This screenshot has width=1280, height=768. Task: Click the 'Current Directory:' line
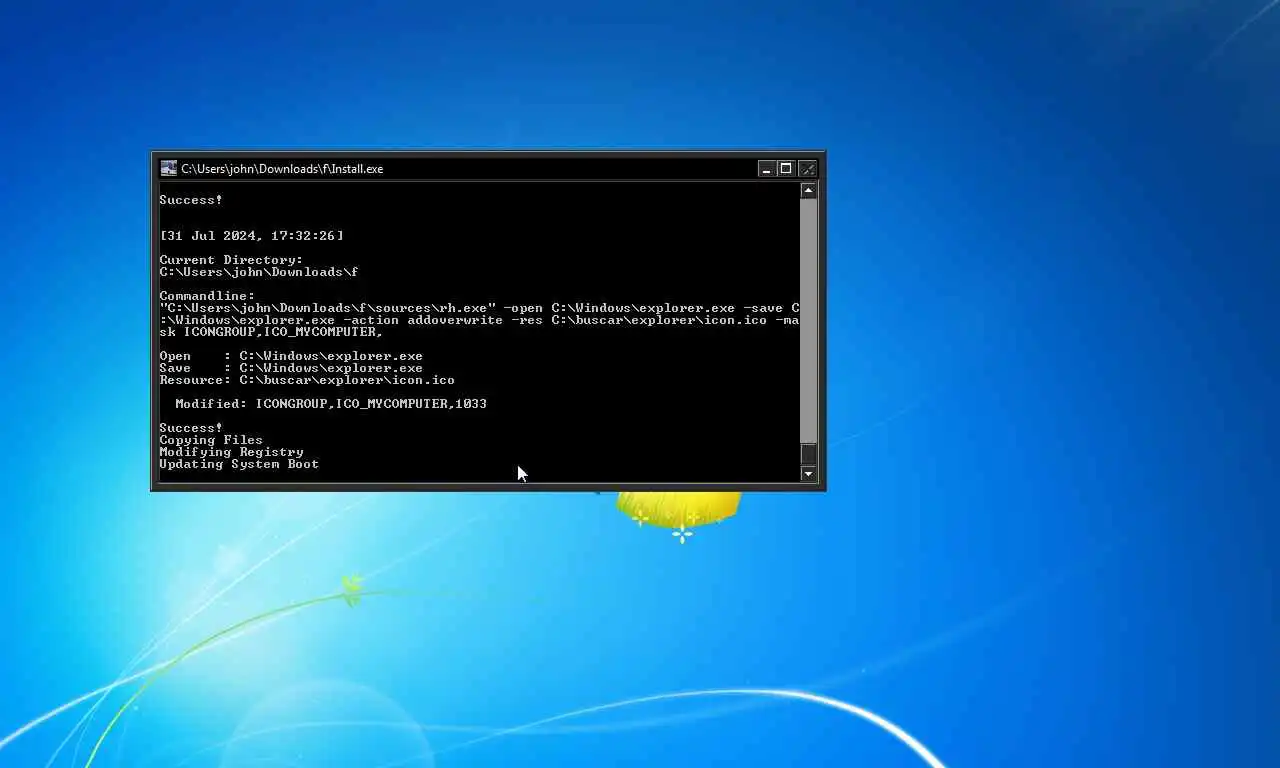[231, 260]
